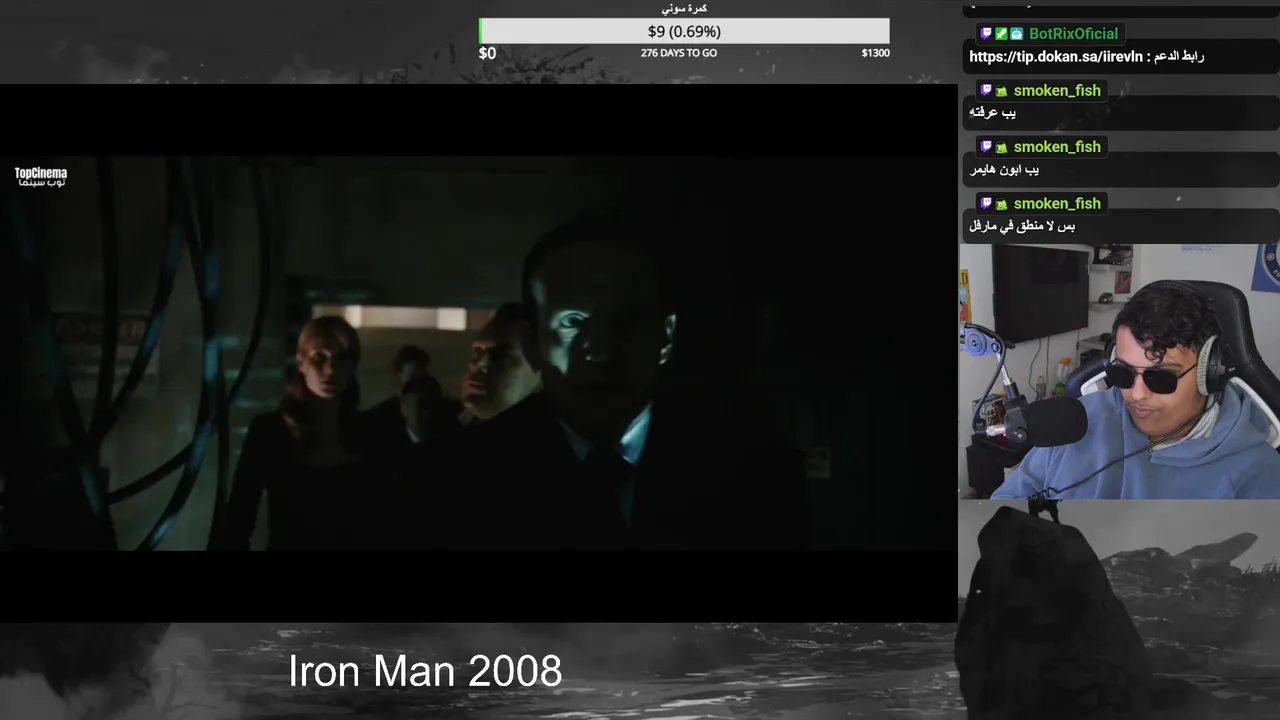Click the streamer's webcam feed

[x=1119, y=371]
